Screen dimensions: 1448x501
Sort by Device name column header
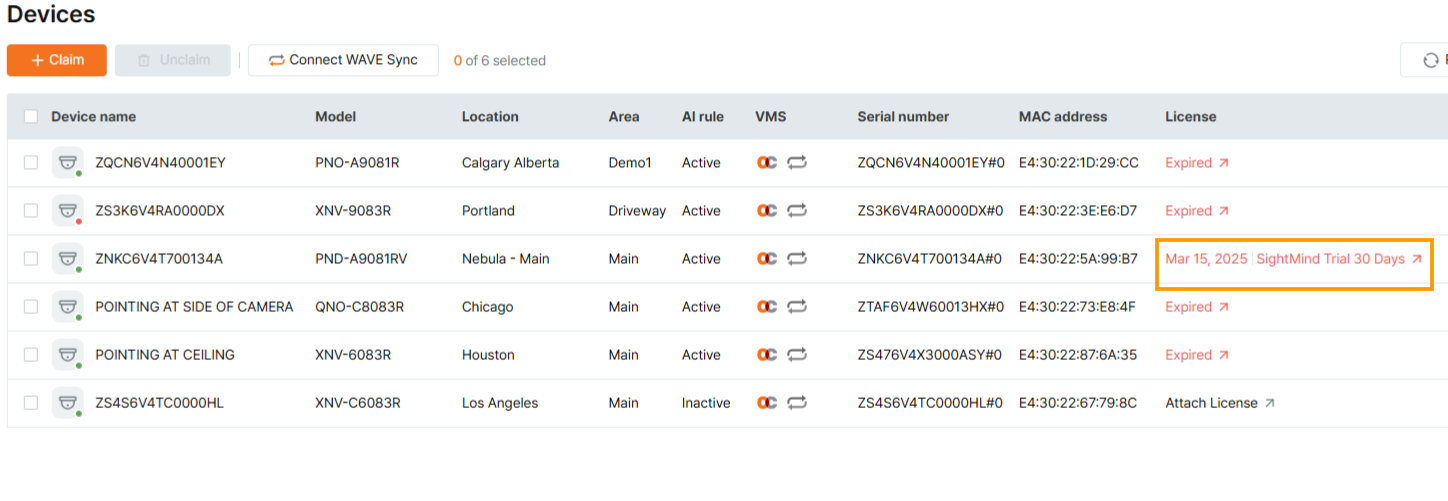[x=93, y=116]
